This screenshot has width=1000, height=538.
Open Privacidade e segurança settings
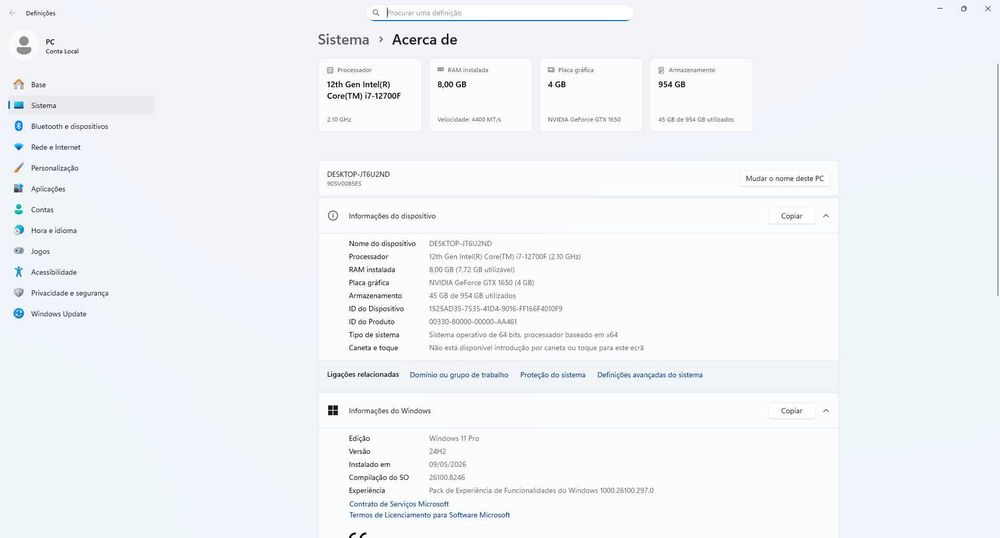[x=81, y=293]
